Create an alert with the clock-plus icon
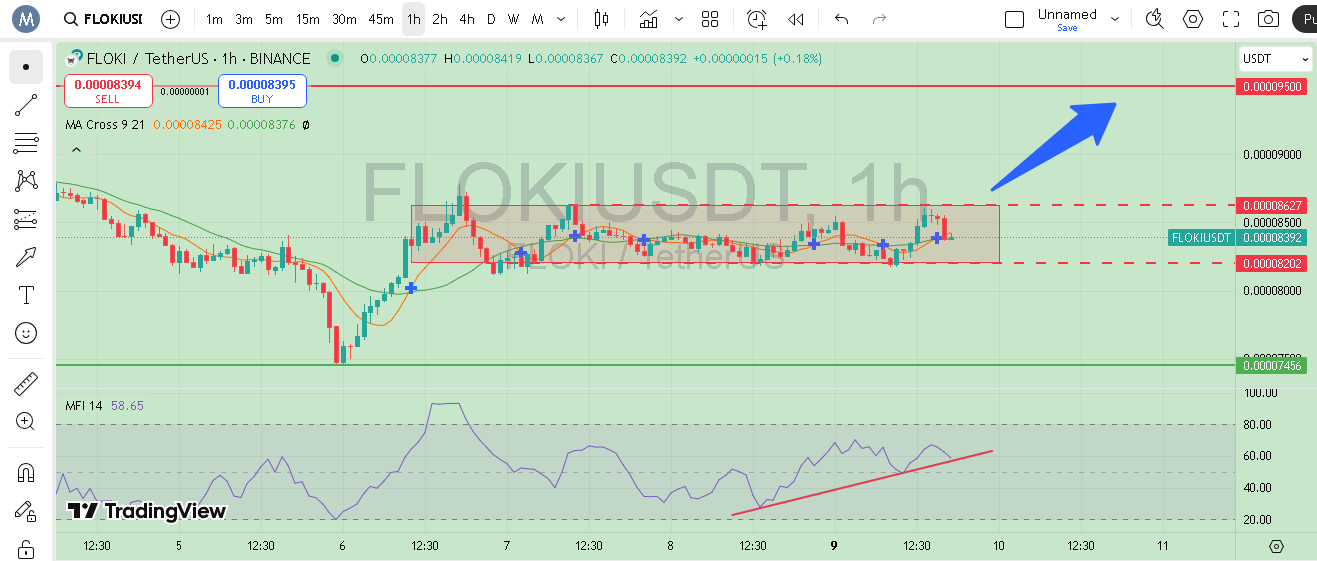1317x561 pixels. click(757, 19)
